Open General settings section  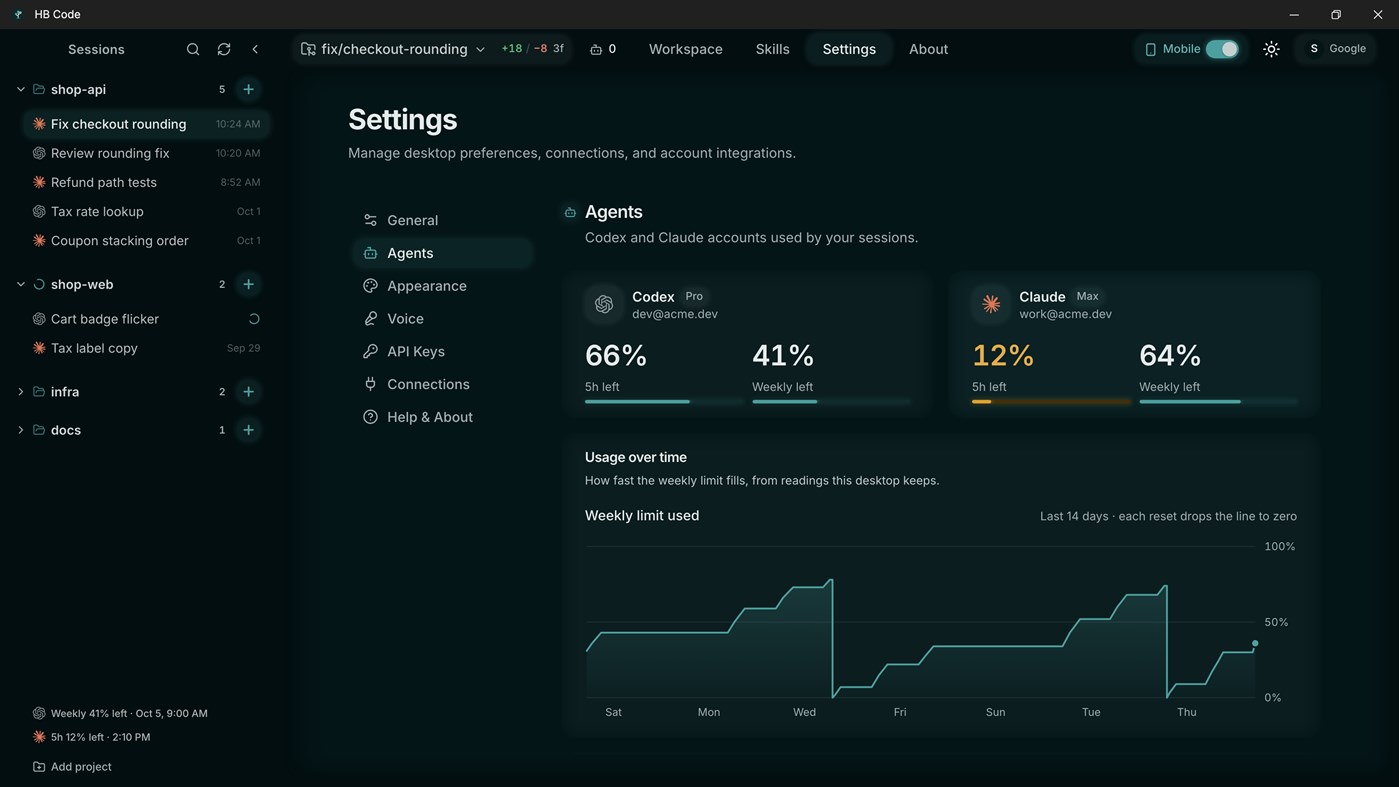tap(442, 220)
